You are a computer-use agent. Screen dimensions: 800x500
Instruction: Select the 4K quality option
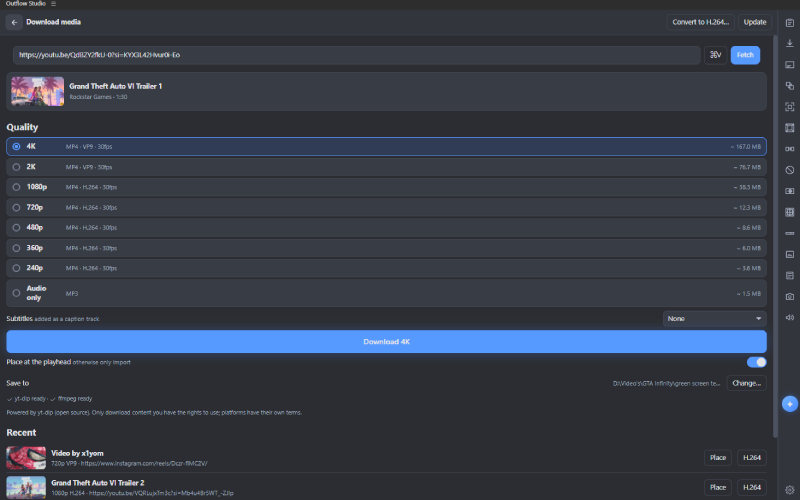[x=386, y=146]
